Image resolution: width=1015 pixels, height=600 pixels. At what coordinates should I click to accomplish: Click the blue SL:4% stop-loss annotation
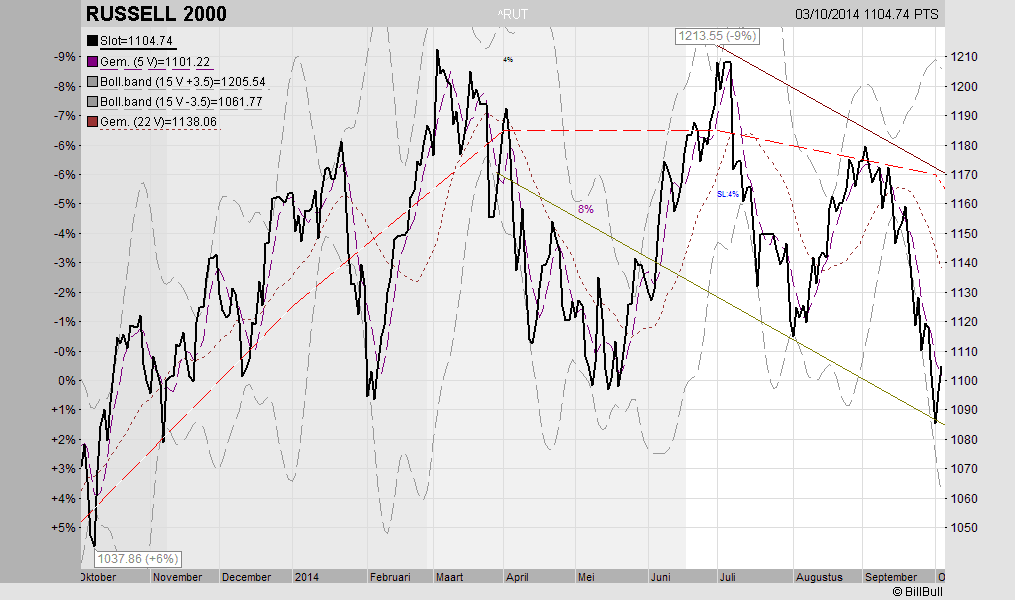point(728,194)
